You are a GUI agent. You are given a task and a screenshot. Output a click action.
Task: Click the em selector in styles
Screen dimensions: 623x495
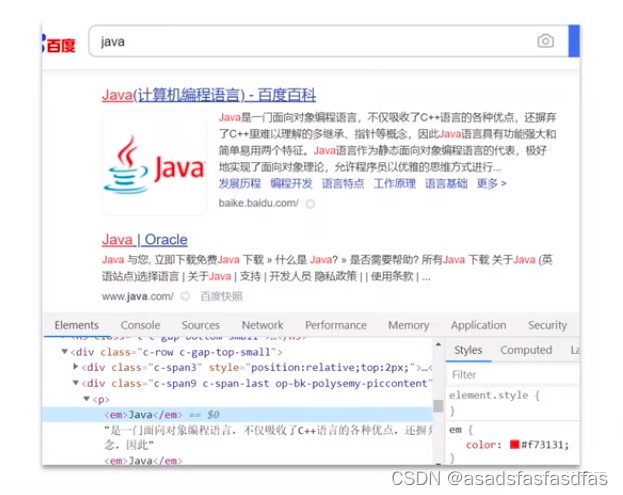[455, 429]
